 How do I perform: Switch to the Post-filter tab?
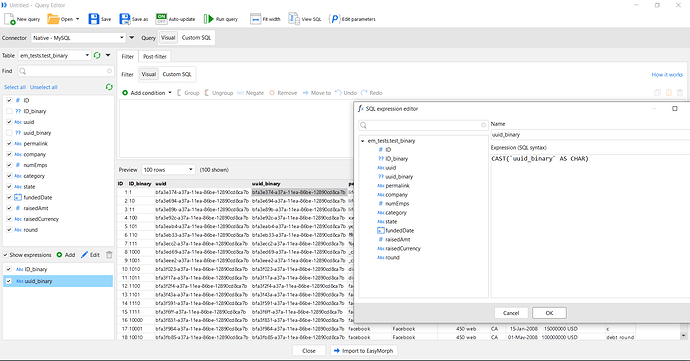tap(155, 56)
